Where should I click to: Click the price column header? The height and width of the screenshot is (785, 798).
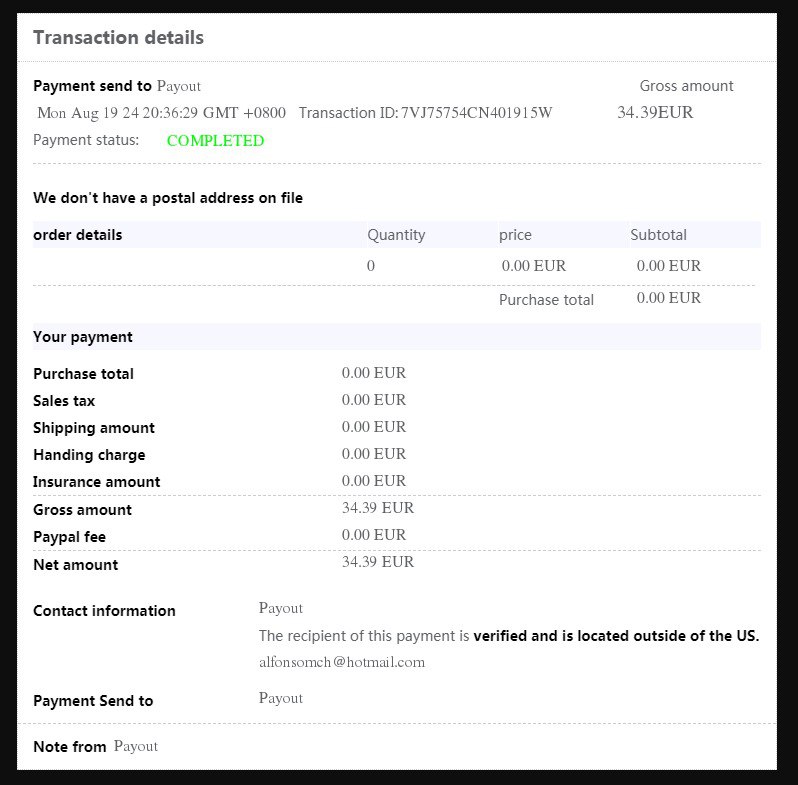515,235
